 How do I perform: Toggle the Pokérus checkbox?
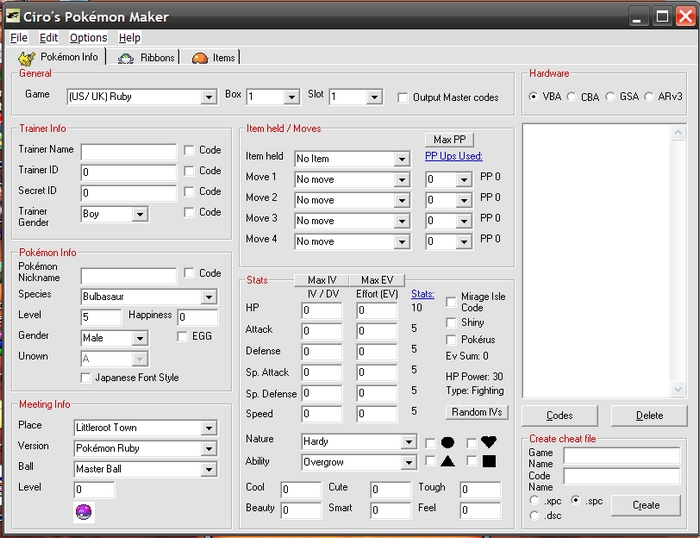[x=451, y=340]
